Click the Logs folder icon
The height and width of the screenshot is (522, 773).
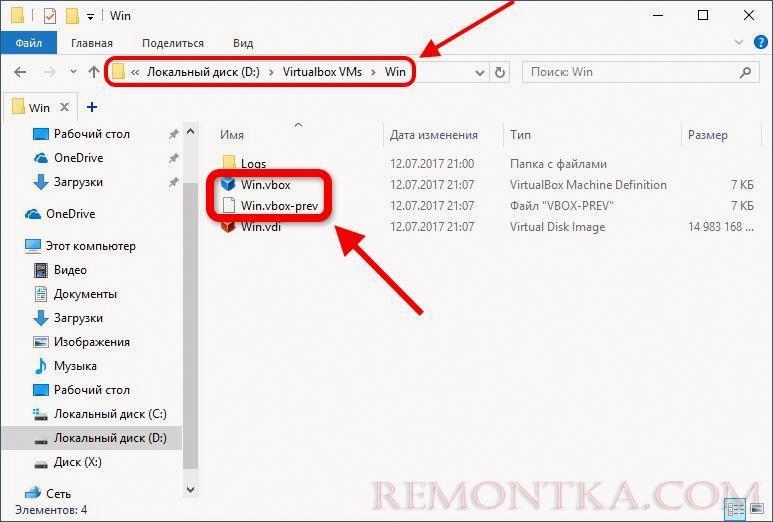point(229,163)
